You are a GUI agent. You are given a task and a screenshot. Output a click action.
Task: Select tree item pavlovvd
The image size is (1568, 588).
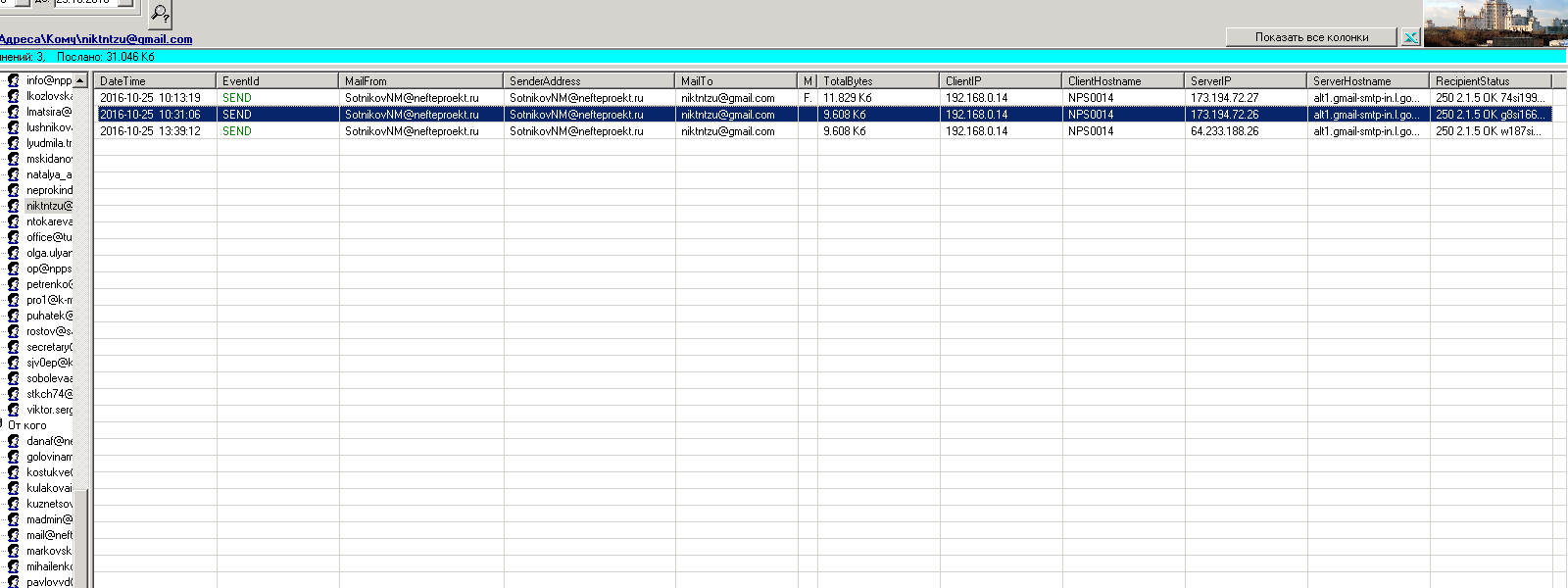pyautogui.click(x=49, y=582)
